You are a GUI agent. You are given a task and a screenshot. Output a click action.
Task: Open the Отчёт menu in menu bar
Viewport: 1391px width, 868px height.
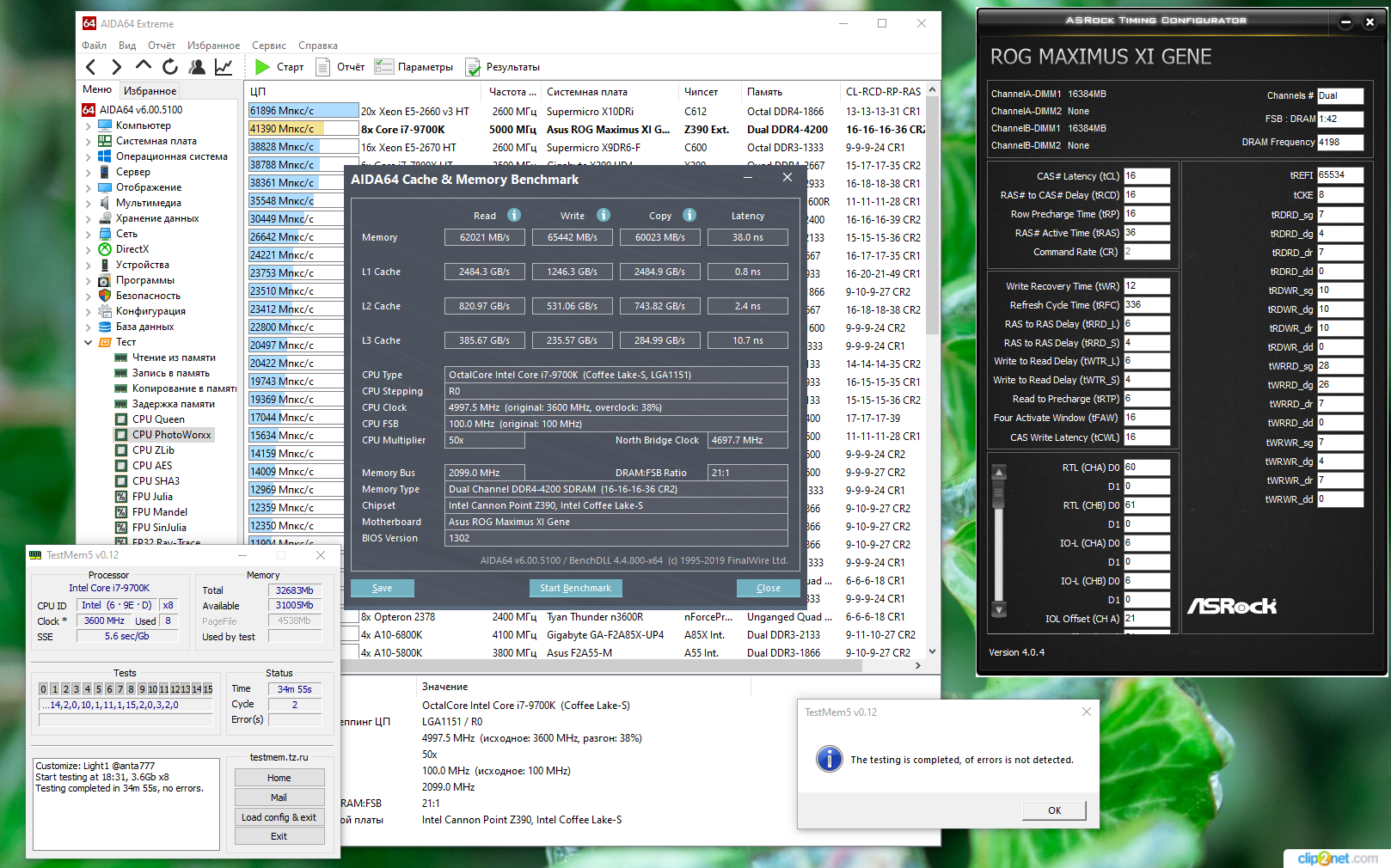click(x=162, y=46)
